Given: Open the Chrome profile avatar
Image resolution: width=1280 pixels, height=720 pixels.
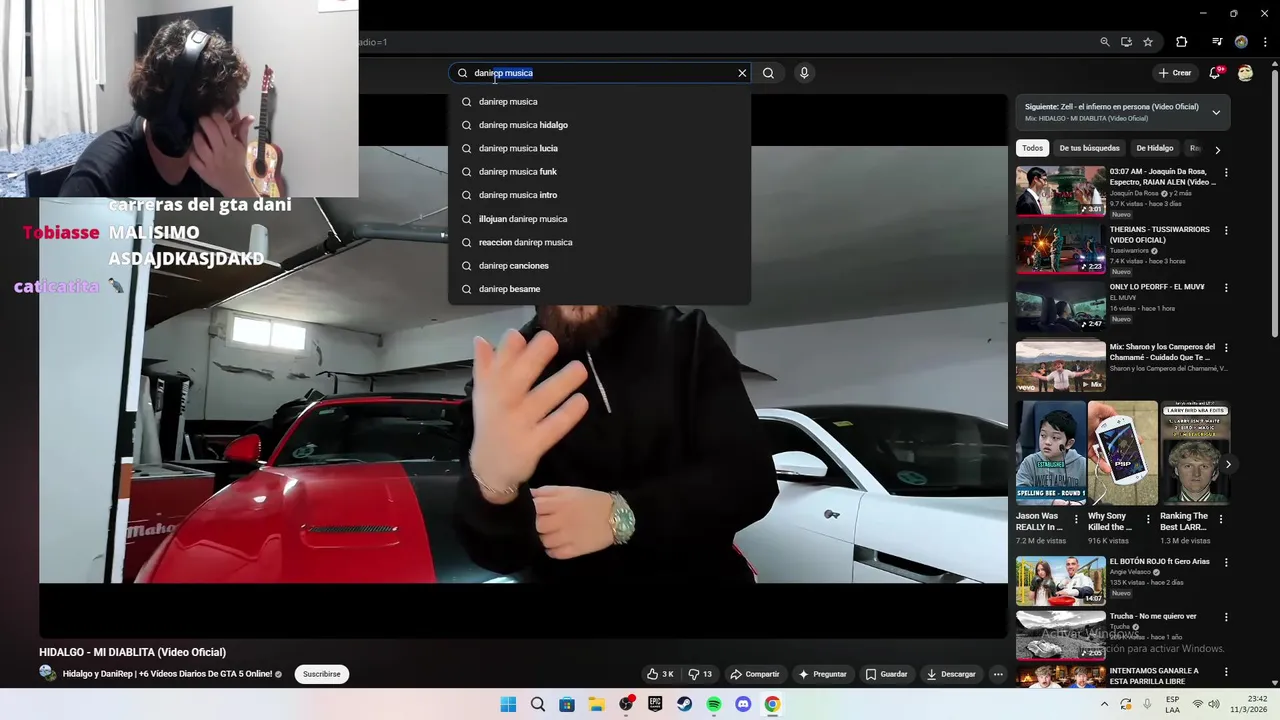Looking at the screenshot, I should point(1241,42).
